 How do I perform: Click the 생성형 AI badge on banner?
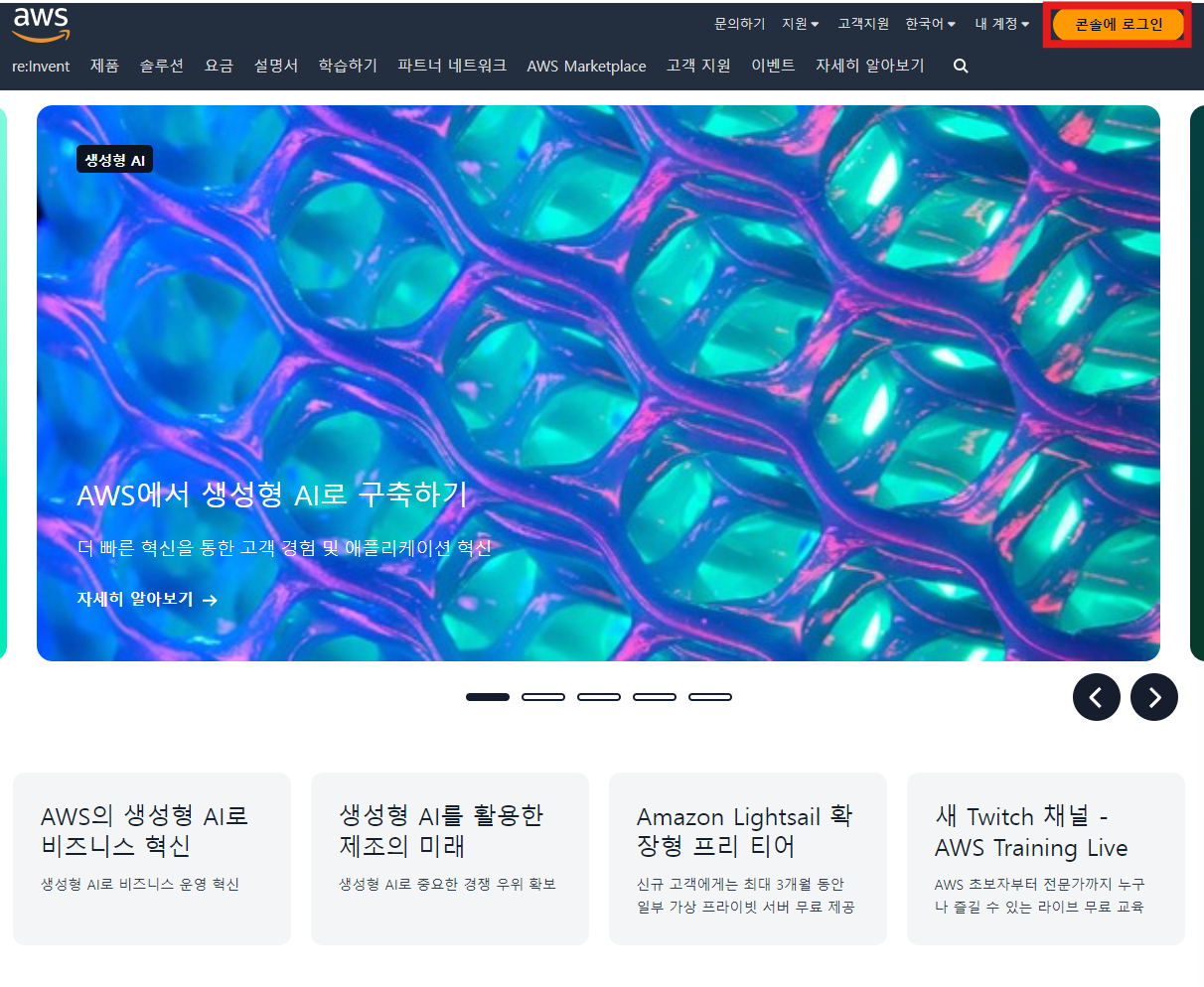[x=114, y=160]
